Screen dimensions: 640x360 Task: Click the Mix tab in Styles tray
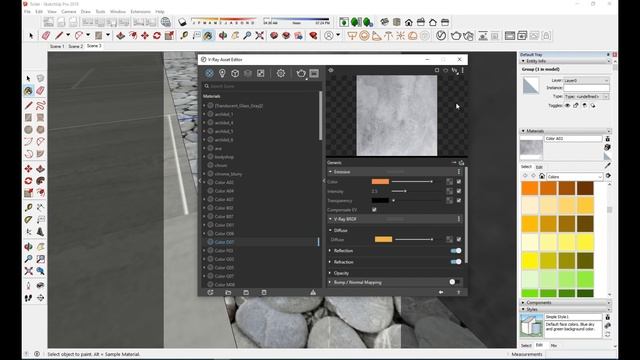(554, 346)
